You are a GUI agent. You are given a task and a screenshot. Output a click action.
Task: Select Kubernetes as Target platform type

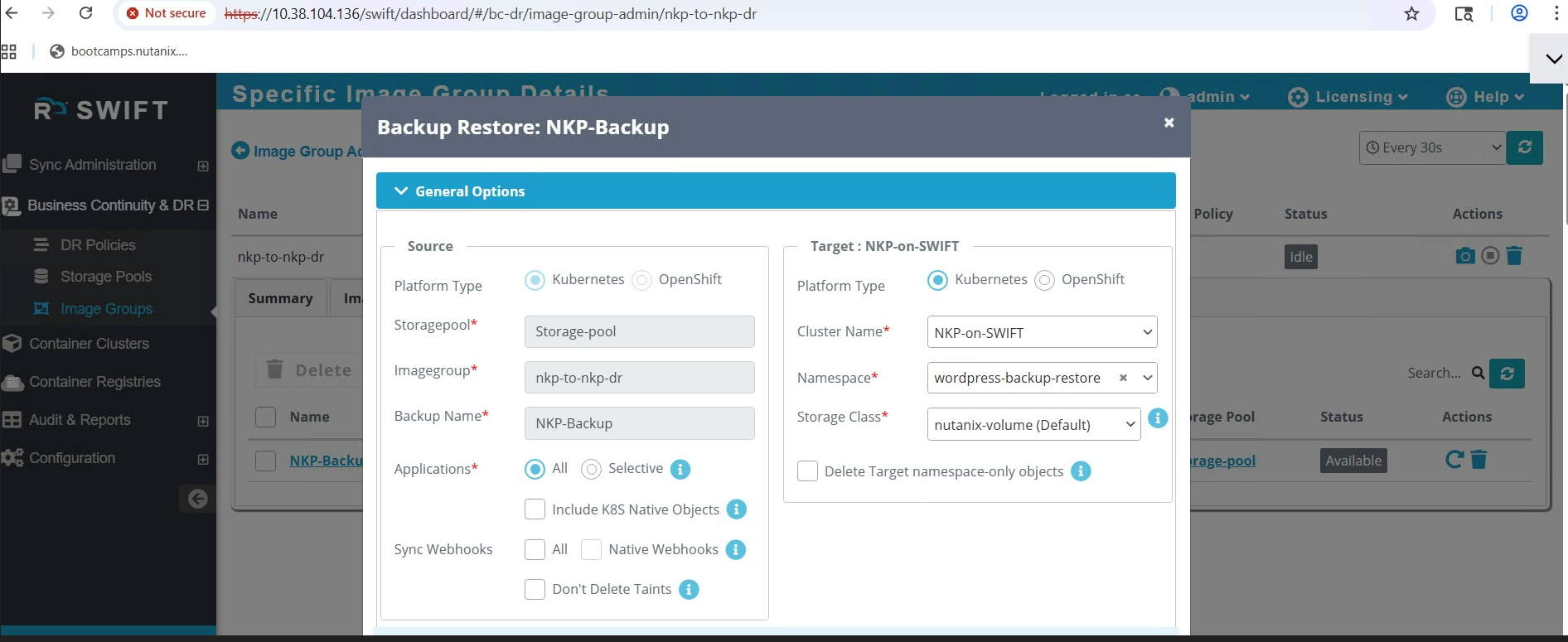point(937,280)
